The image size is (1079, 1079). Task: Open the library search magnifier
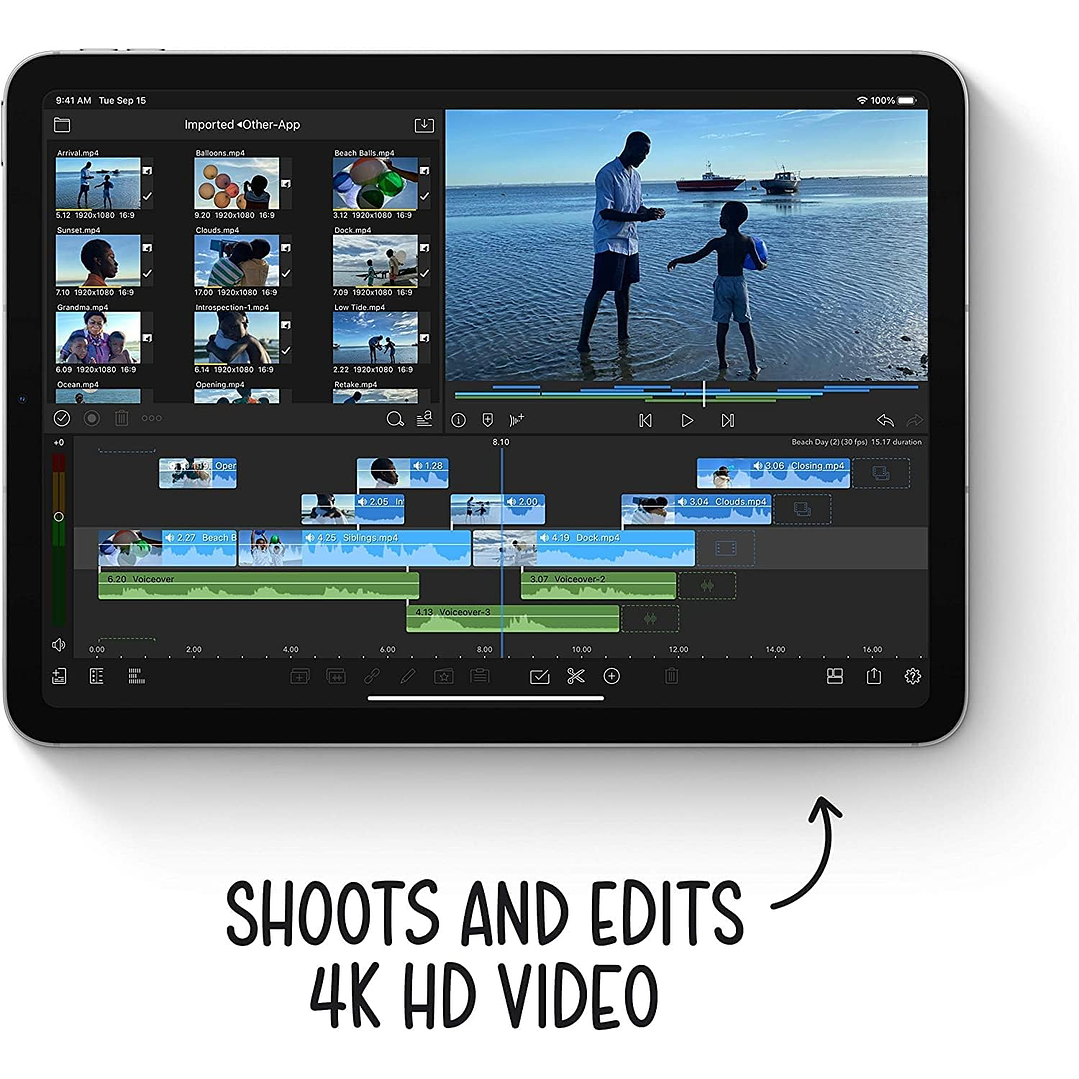click(395, 419)
